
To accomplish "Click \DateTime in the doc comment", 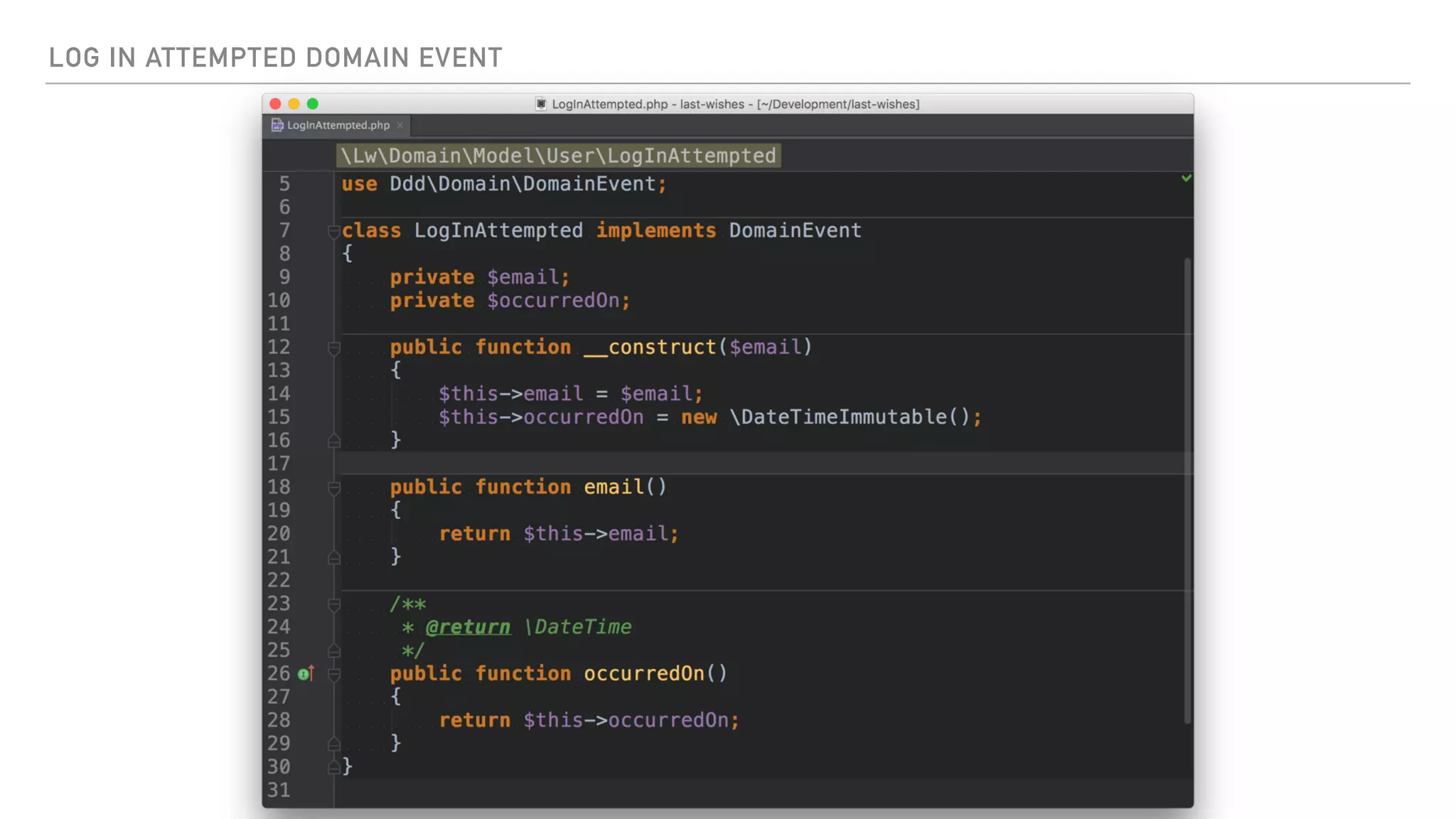I will coord(577,627).
